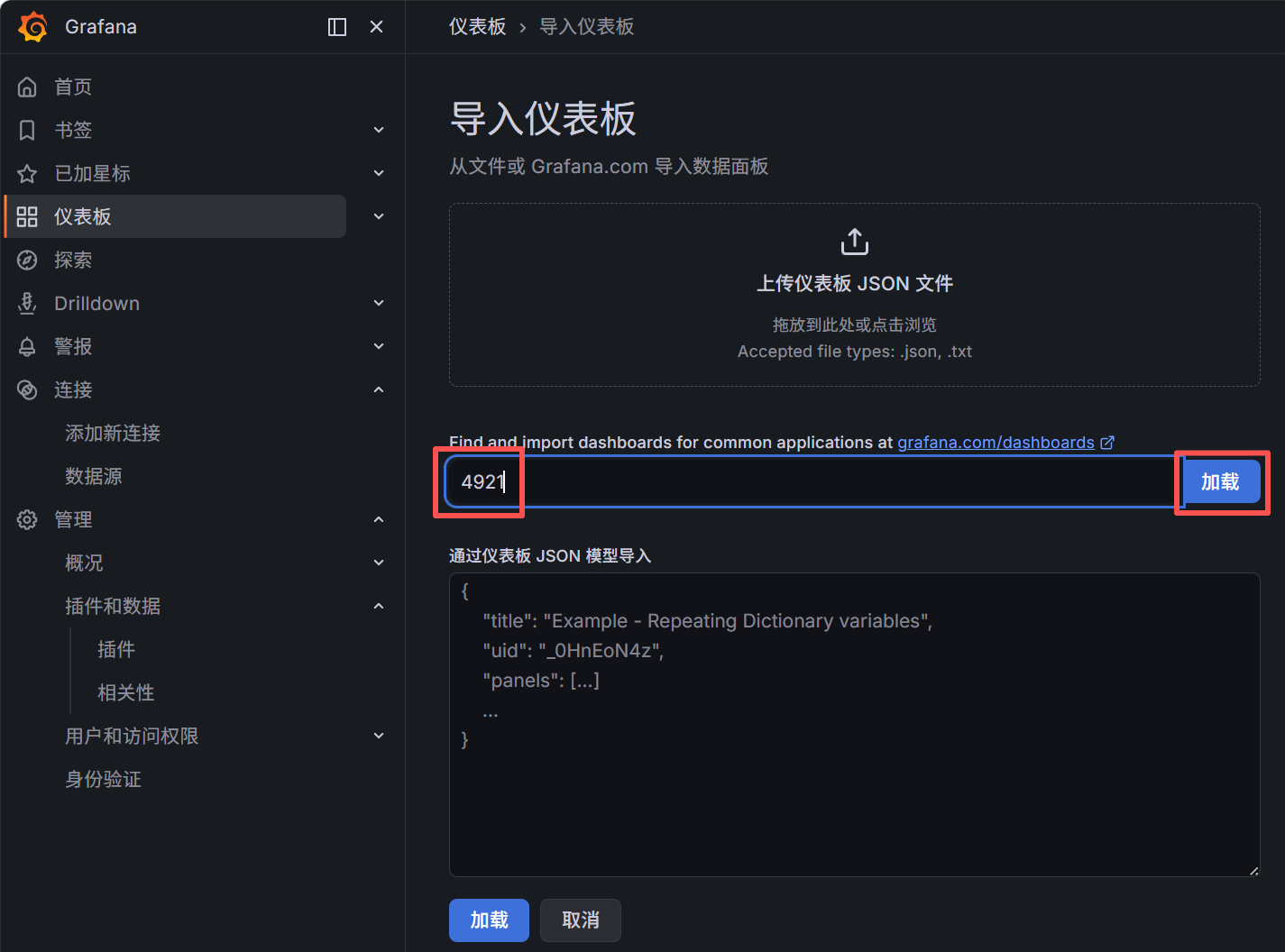Expand the 仪表板 section chevron
This screenshot has height=952, width=1285.
point(379,216)
